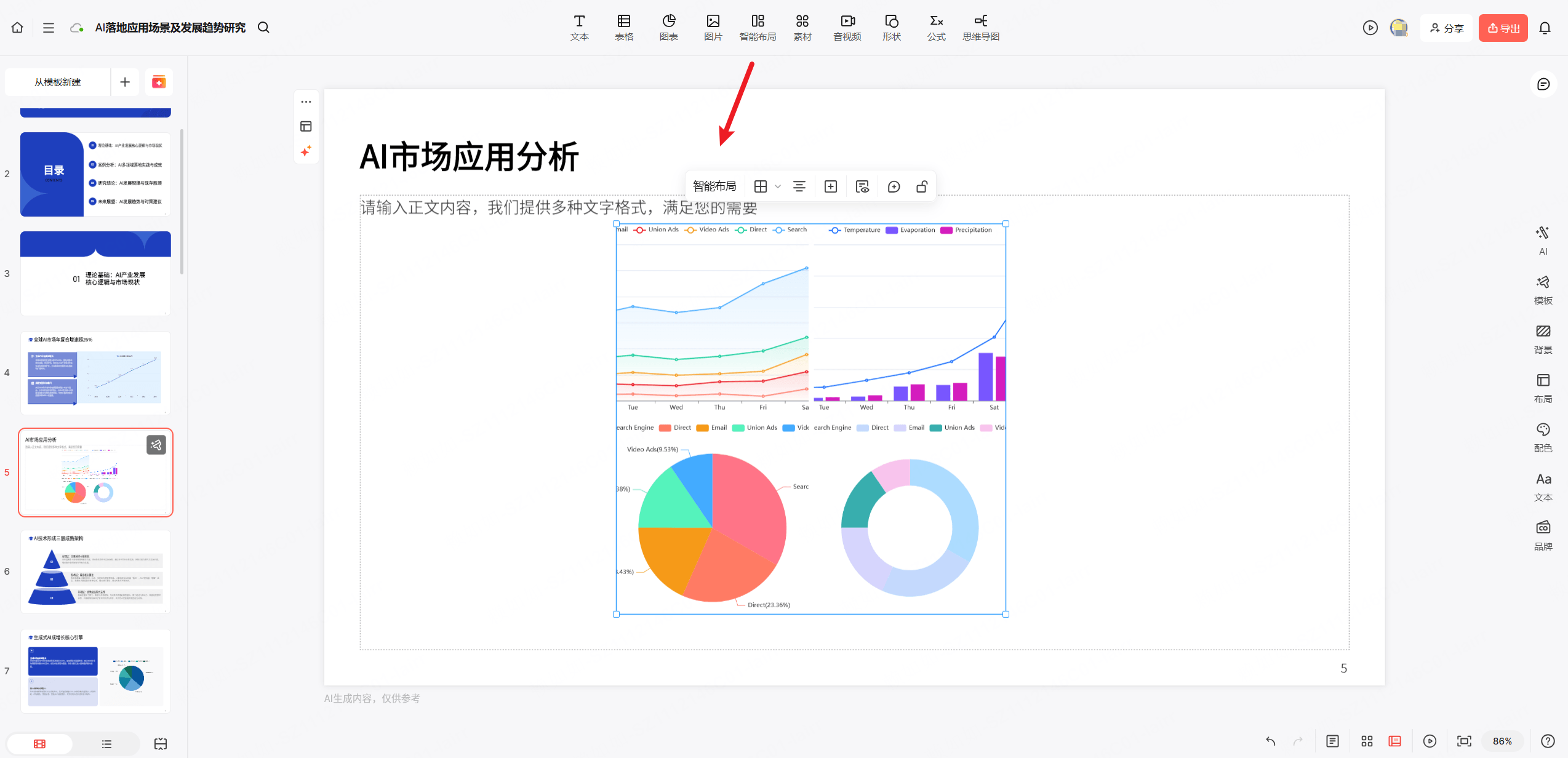Viewport: 1568px width, 758px height.
Task: Open the slide more-options ellipsis
Action: [306, 102]
